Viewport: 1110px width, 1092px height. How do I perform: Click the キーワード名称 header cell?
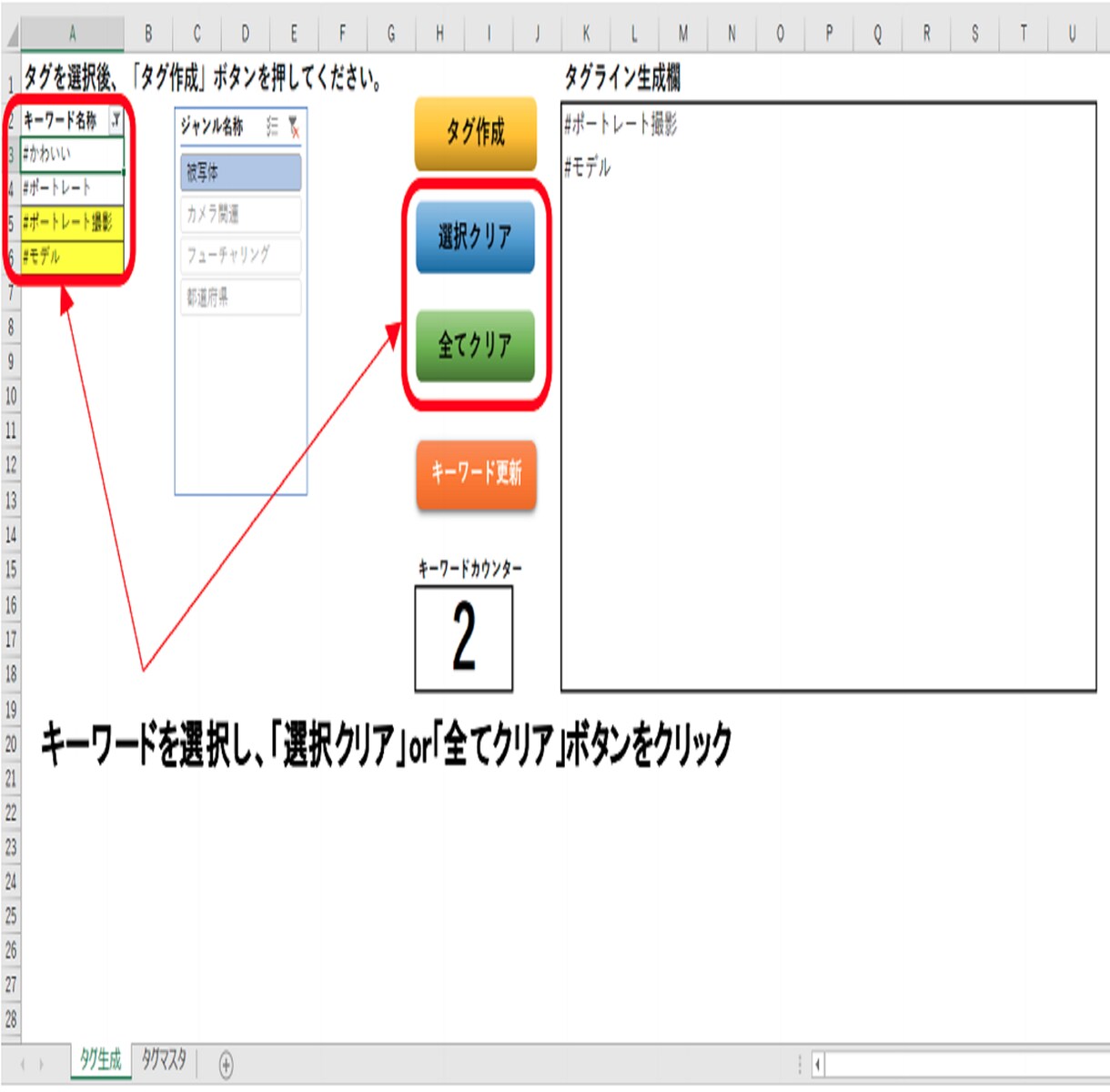[61, 120]
